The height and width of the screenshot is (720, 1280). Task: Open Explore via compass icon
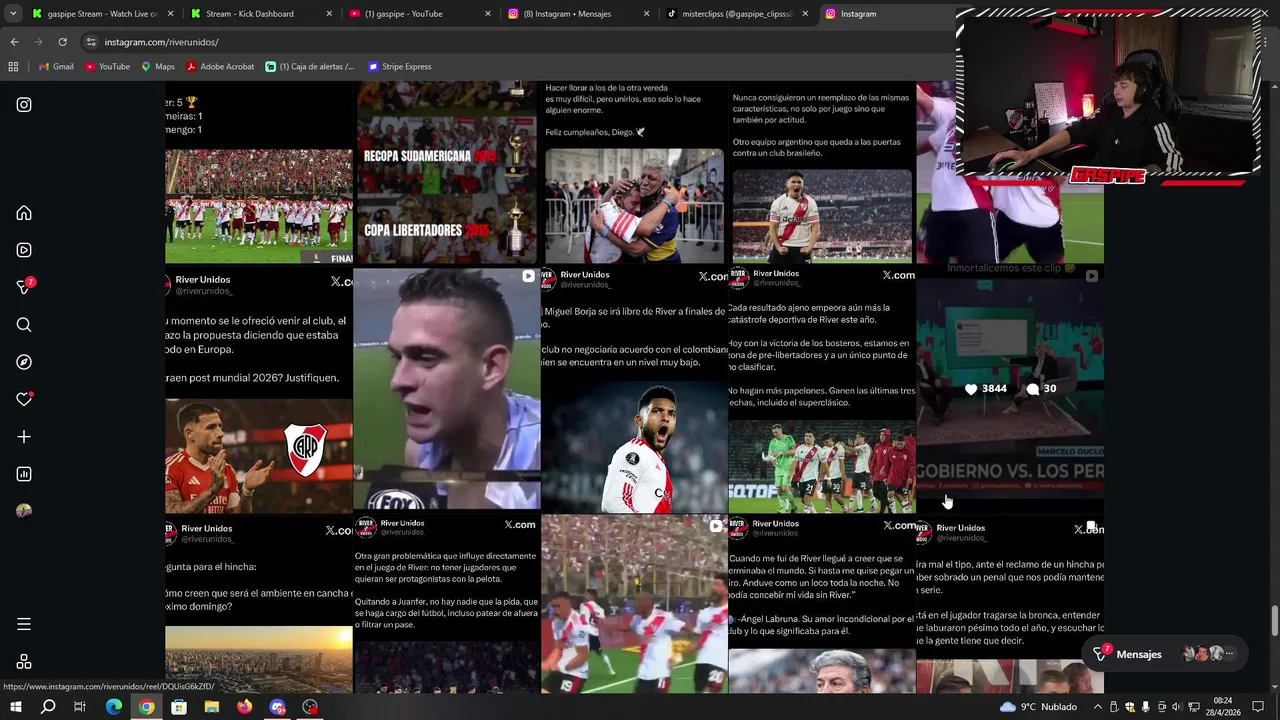point(24,362)
